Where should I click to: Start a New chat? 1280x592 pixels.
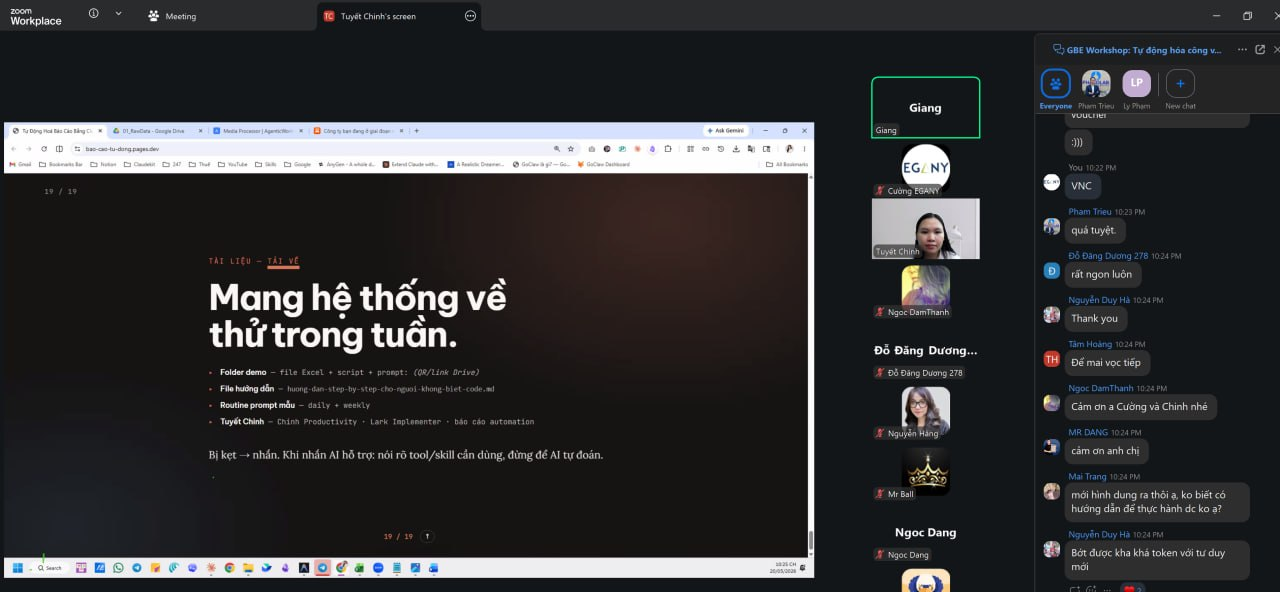tap(1180, 89)
